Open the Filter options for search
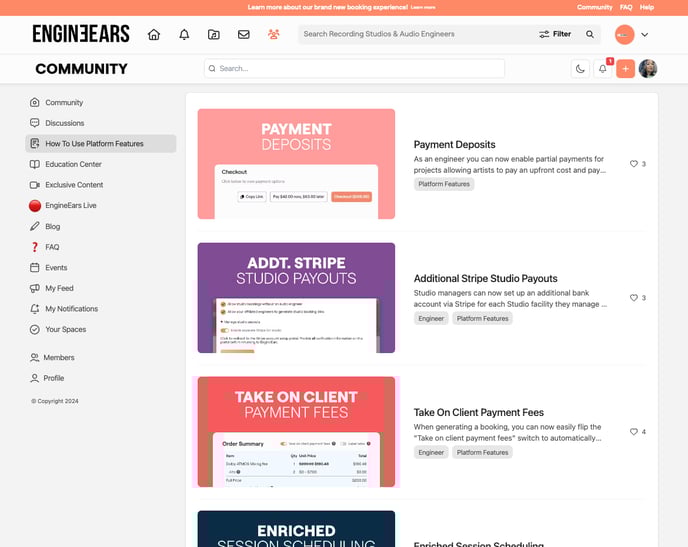This screenshot has height=547, width=688. pos(555,34)
